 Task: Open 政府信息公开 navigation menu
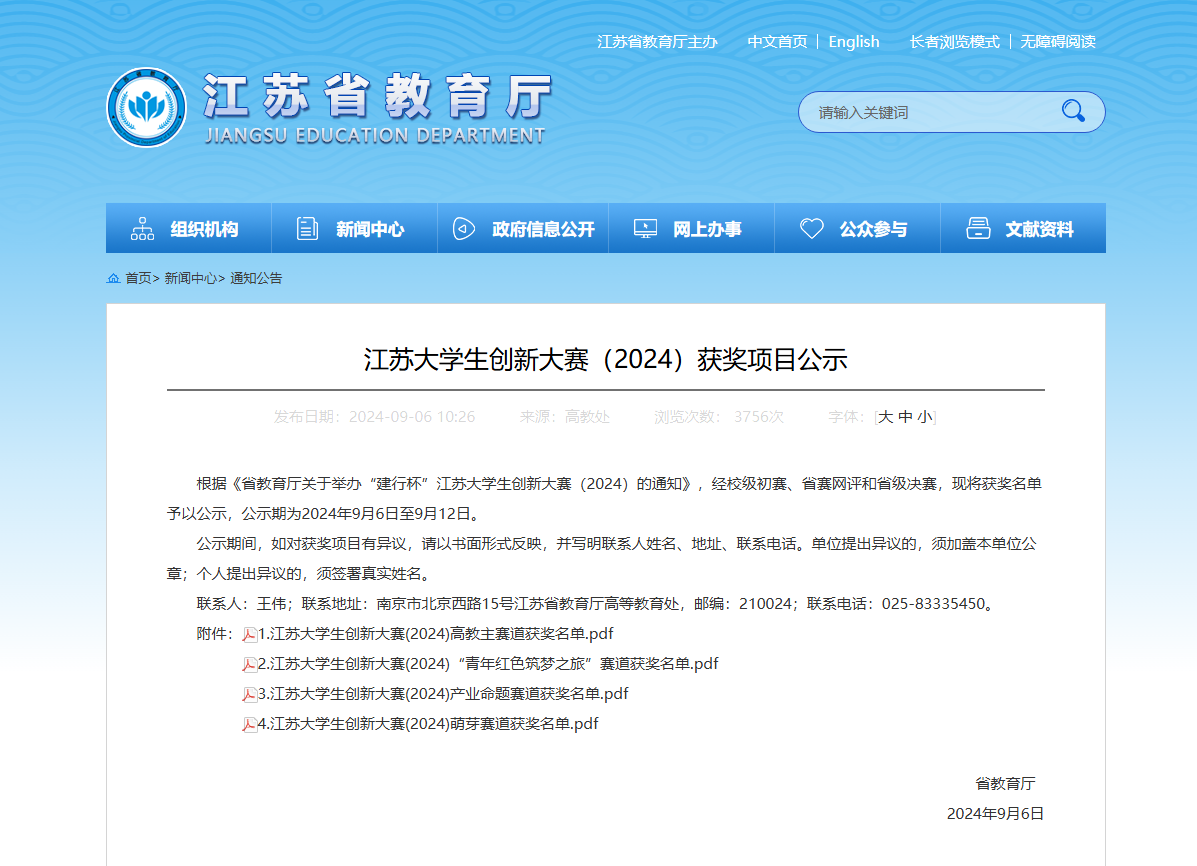523,229
